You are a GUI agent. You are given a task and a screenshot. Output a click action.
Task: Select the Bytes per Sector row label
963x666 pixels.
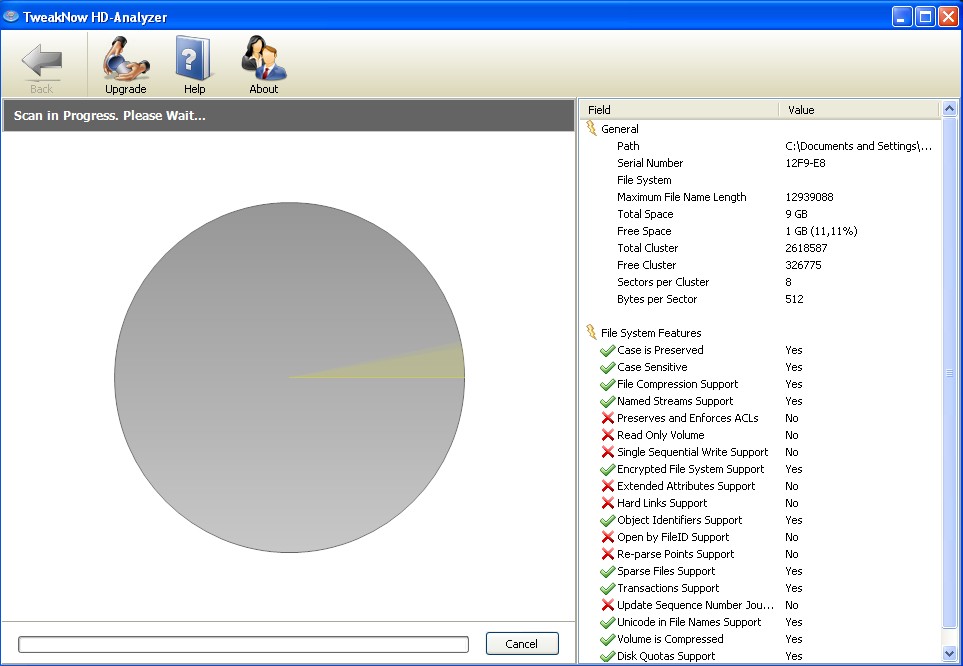657,299
